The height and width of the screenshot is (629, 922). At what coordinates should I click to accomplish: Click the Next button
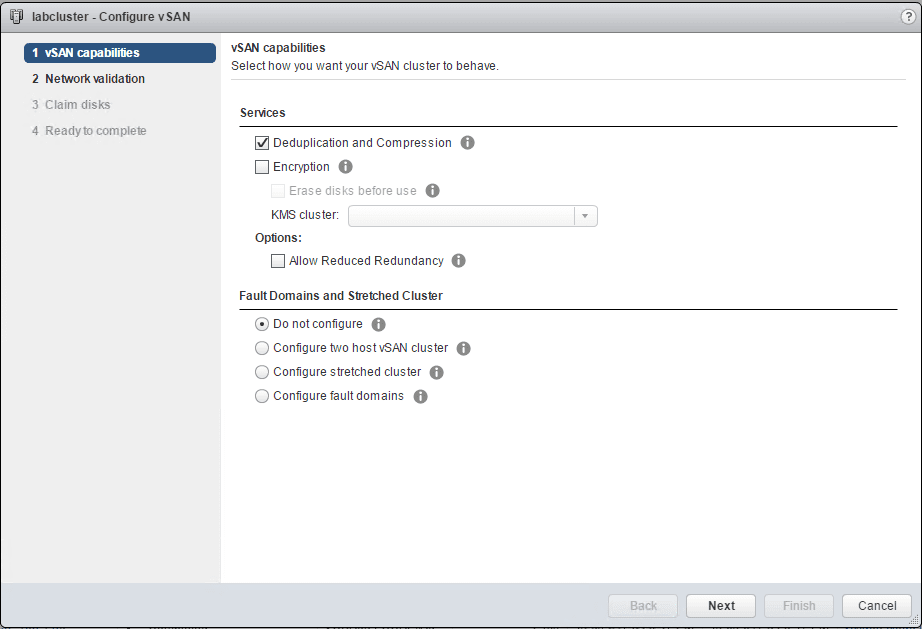coord(721,606)
